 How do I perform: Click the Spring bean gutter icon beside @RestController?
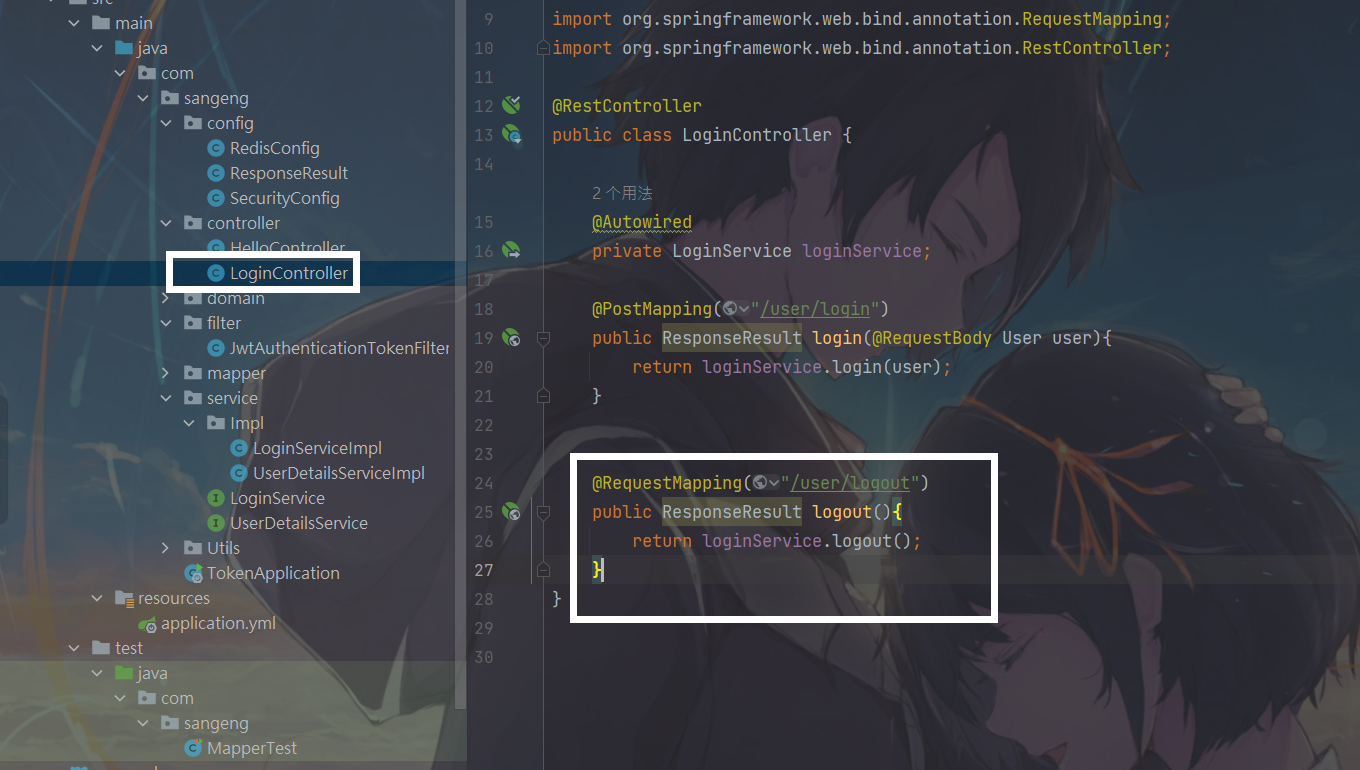pyautogui.click(x=512, y=105)
